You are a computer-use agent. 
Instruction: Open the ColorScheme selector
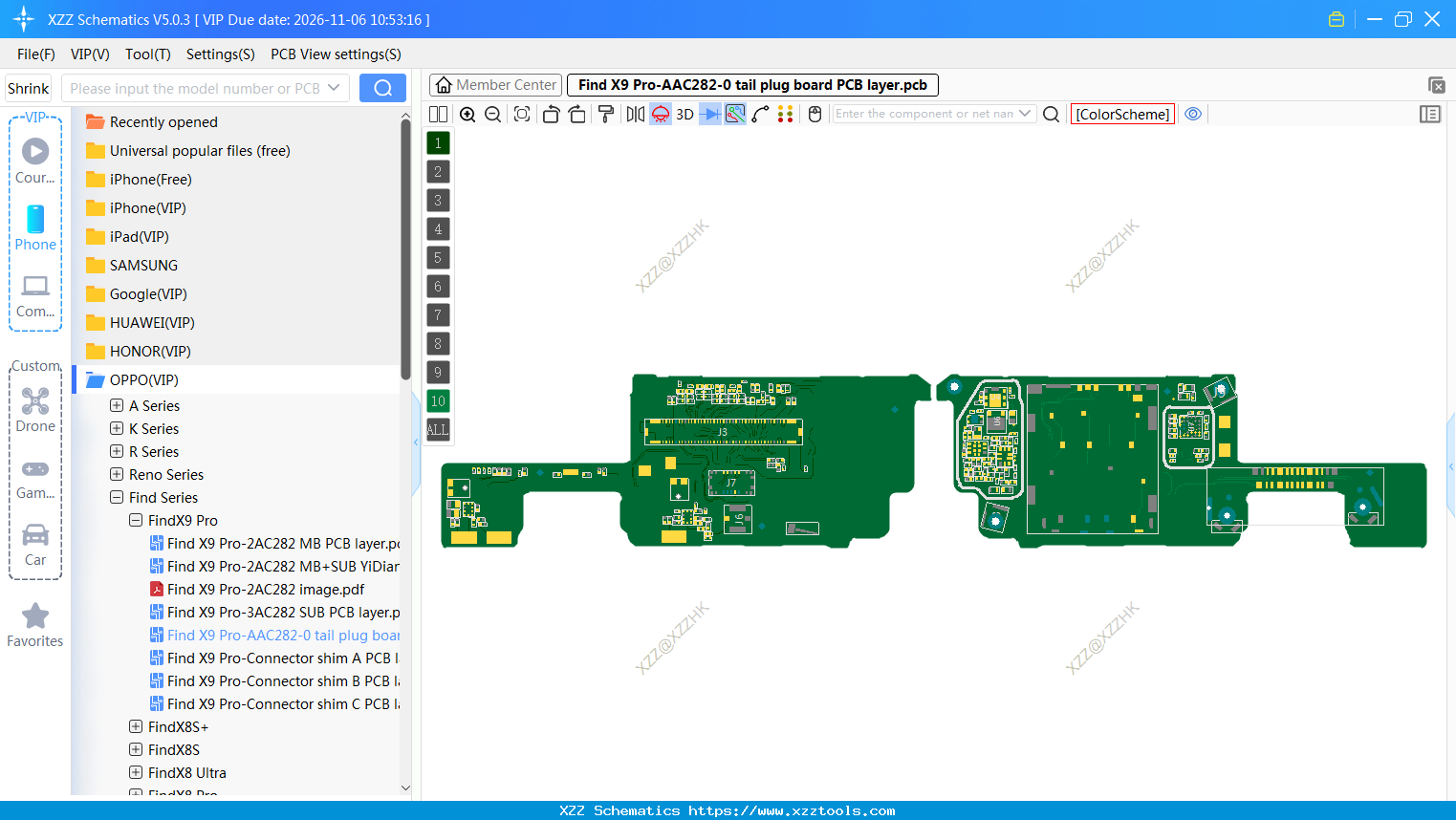tap(1122, 113)
